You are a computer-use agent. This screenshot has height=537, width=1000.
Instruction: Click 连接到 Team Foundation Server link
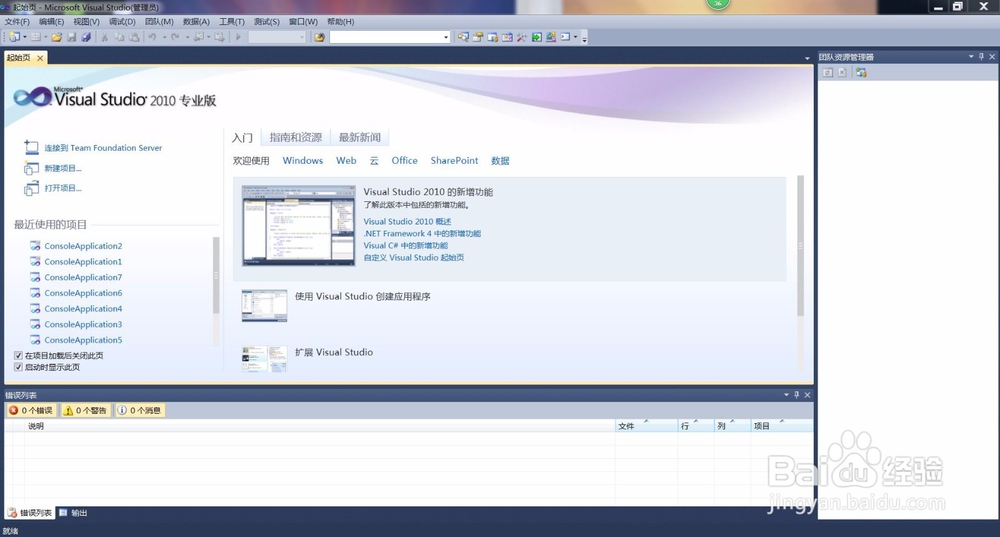[103, 148]
